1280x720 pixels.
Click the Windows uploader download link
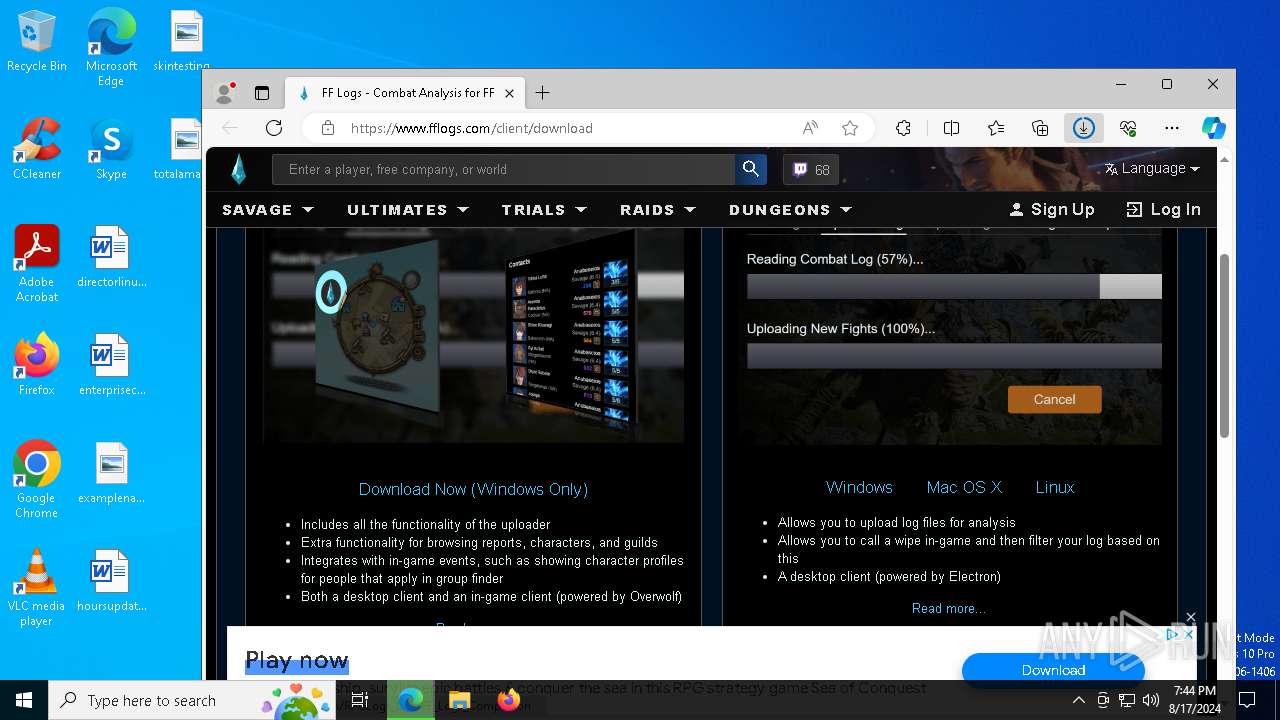click(859, 487)
